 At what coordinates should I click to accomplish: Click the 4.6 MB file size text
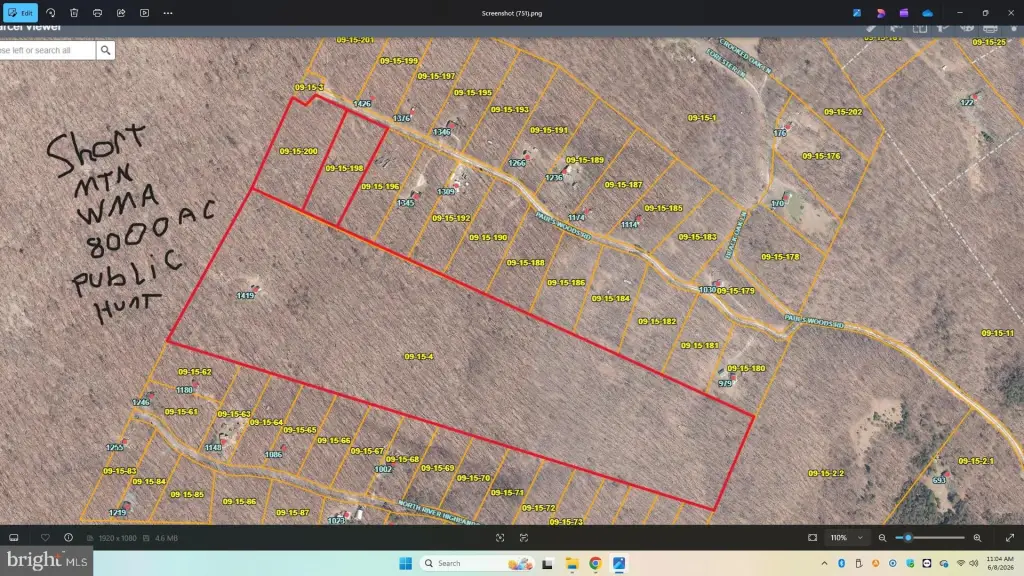(x=166, y=538)
